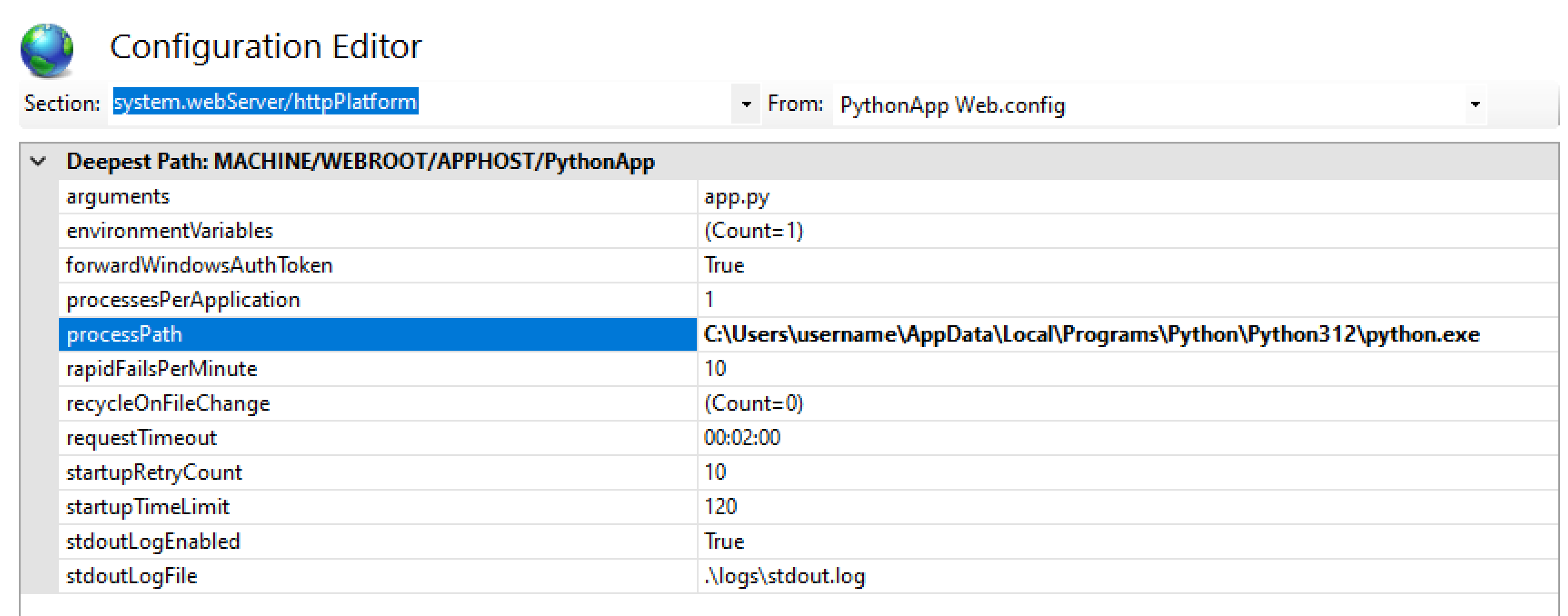Open the Section dropdown arrow

pyautogui.click(x=746, y=104)
